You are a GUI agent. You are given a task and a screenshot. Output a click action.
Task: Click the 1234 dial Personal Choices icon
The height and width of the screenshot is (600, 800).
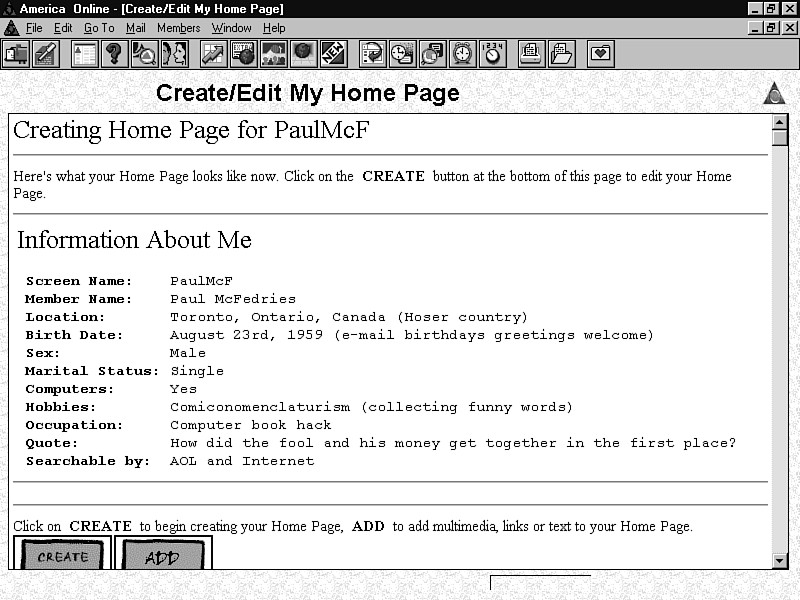point(493,54)
